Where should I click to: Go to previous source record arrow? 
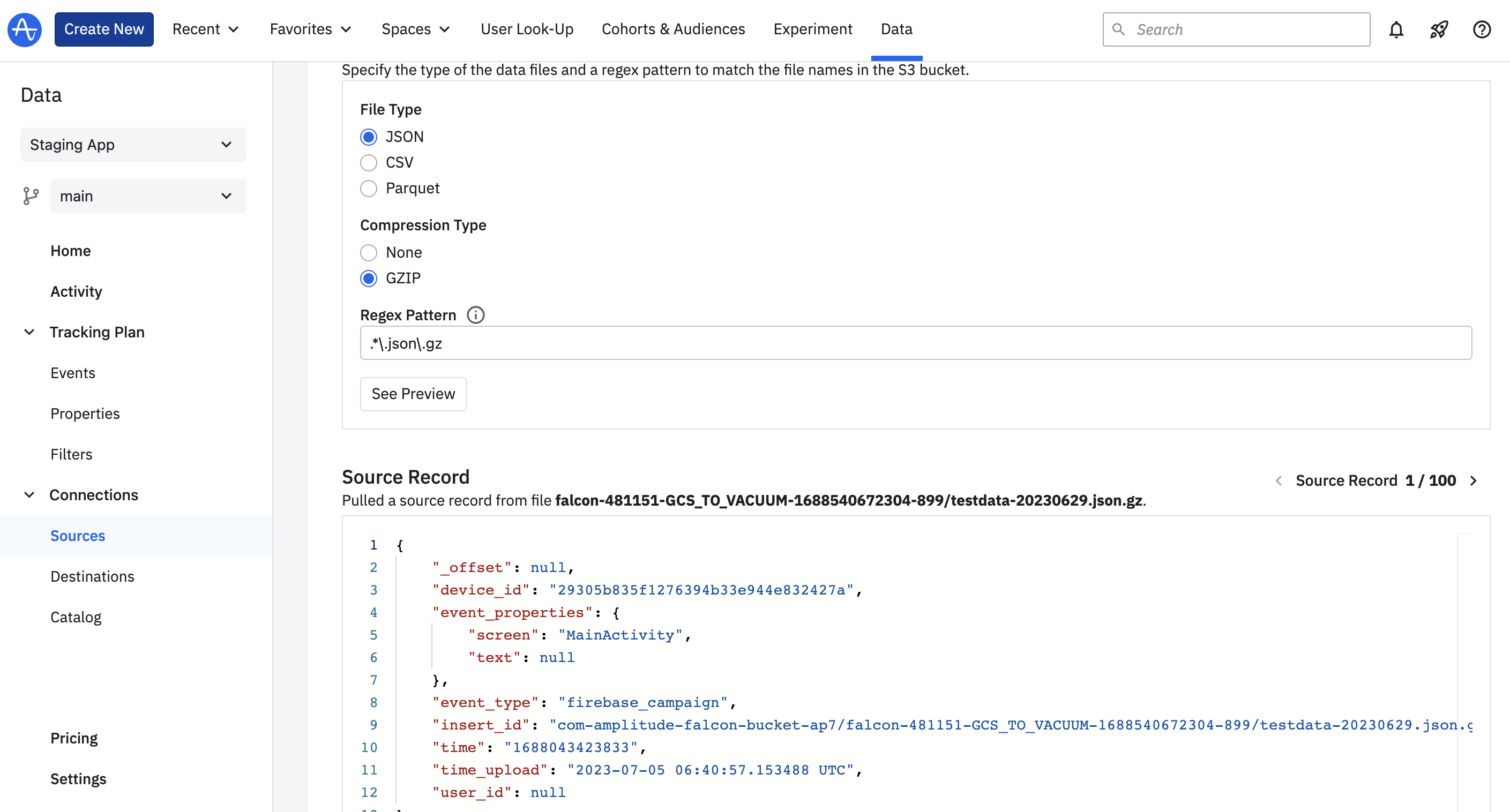[1279, 481]
